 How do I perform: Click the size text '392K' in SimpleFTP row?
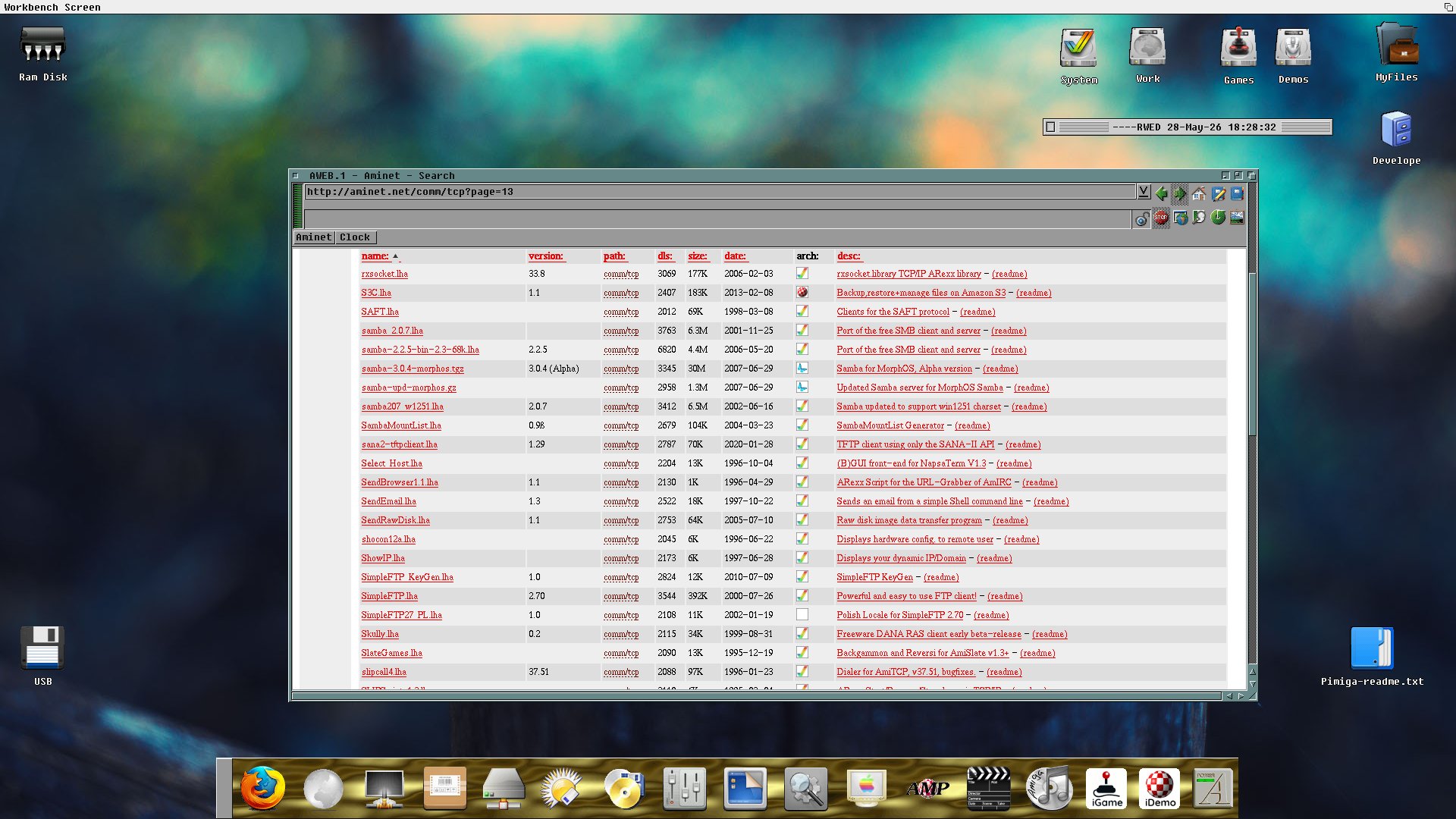point(698,596)
